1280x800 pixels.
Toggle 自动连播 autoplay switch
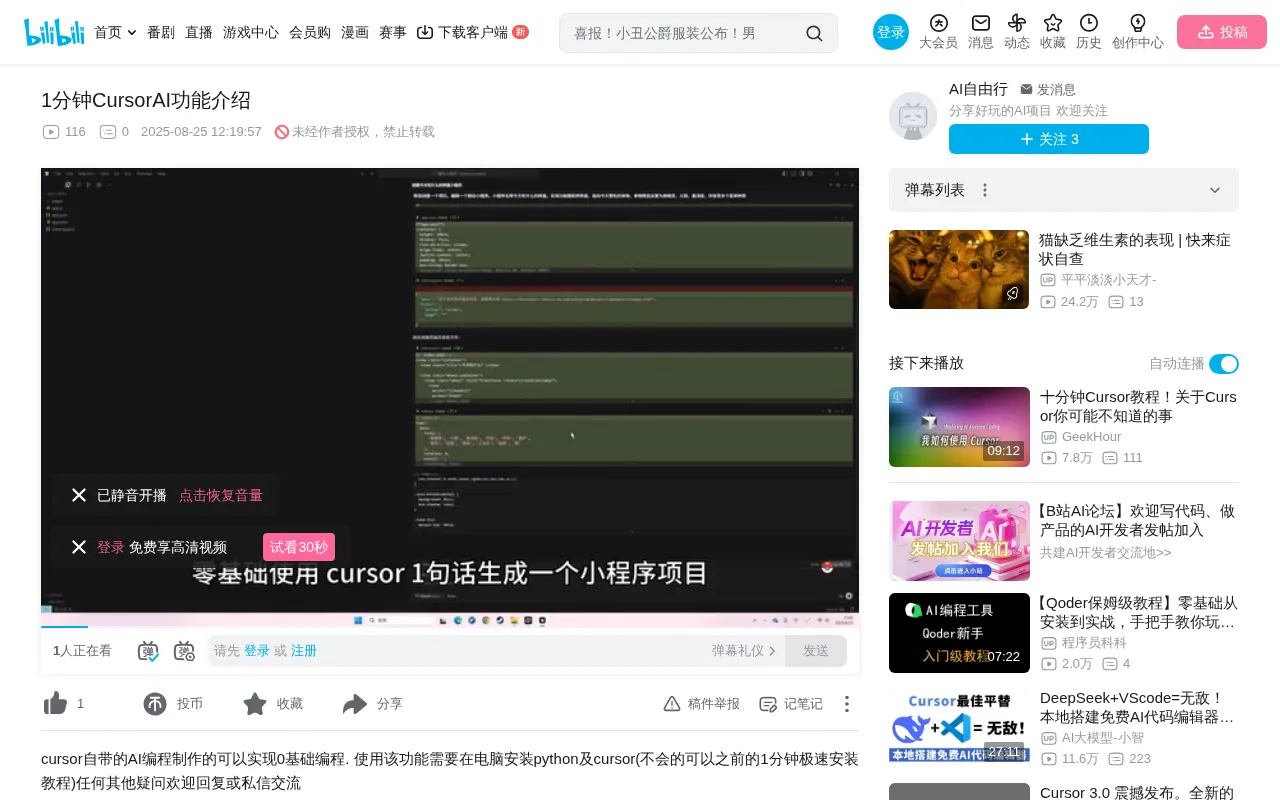(x=1224, y=364)
